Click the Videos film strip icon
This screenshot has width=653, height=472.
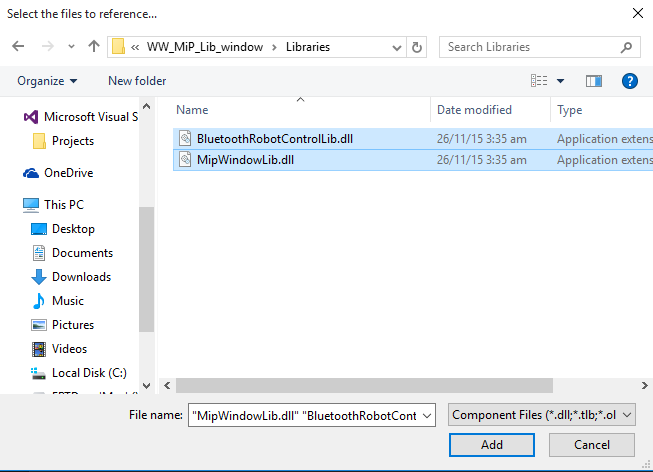point(39,349)
